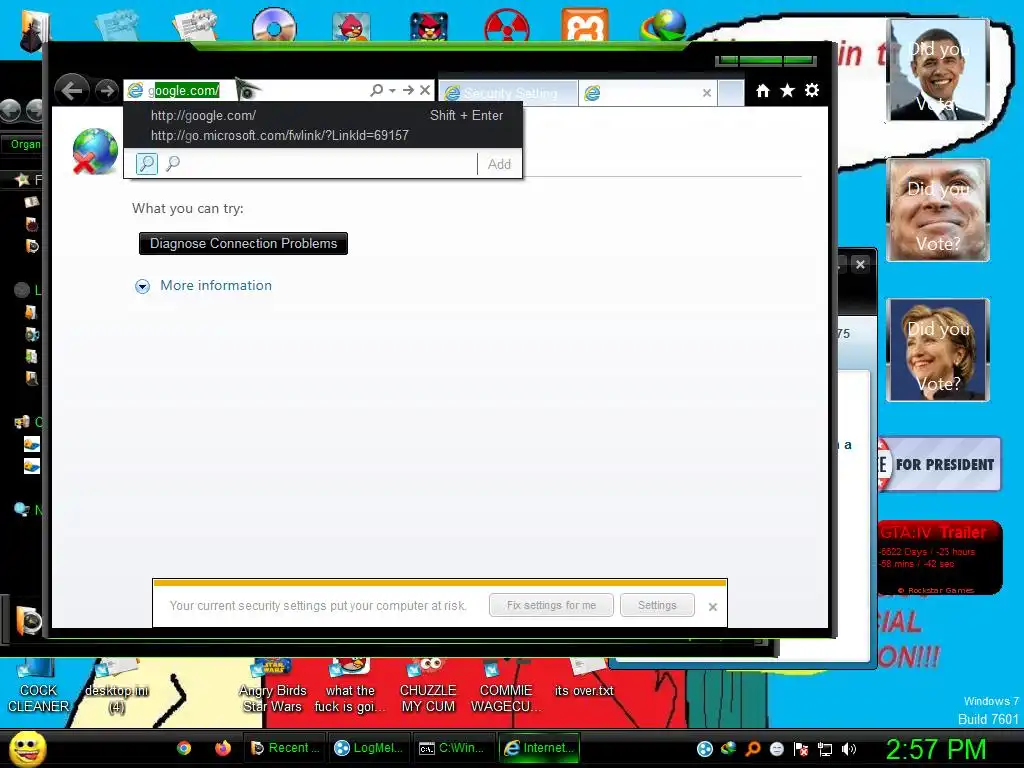Close the second browser tab
The height and width of the screenshot is (768, 1024).
pyautogui.click(x=707, y=93)
